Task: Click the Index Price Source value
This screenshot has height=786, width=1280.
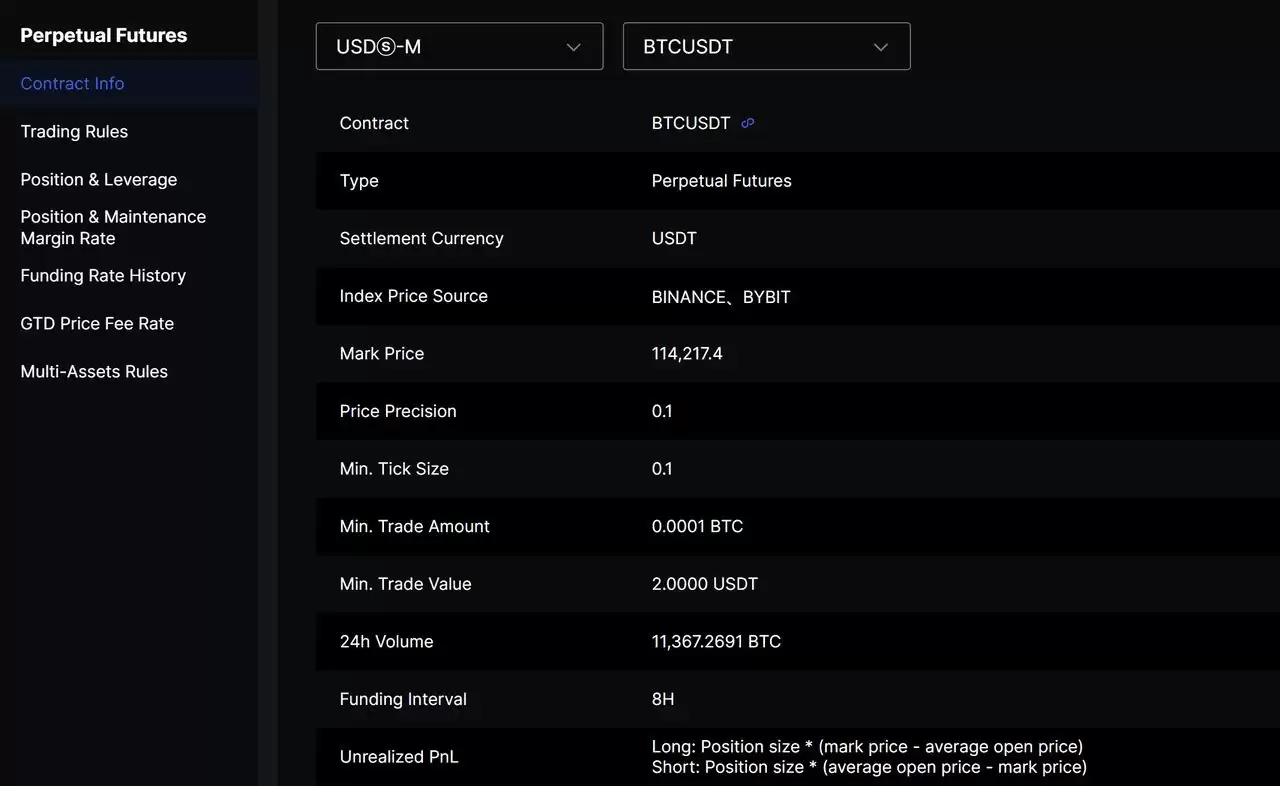Action: (x=721, y=297)
